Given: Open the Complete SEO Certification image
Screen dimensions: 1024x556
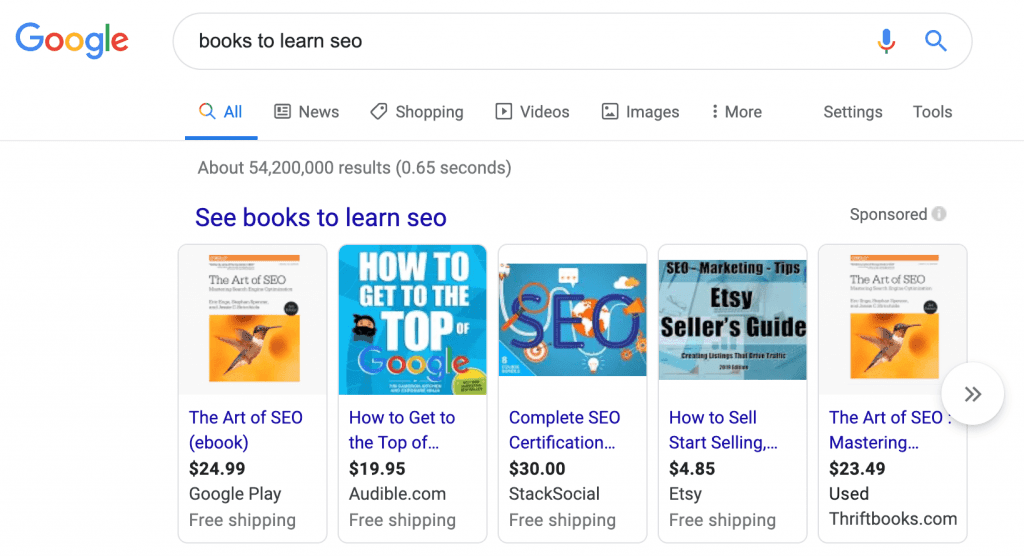Looking at the screenshot, I should [x=573, y=319].
